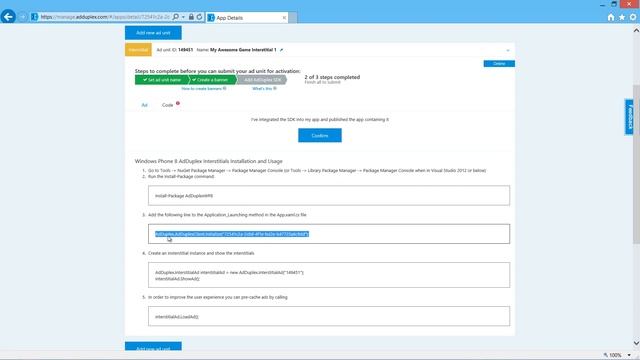Click the InterstitialAd instance code box
This screenshot has width=640, height=360.
click(x=329, y=275)
